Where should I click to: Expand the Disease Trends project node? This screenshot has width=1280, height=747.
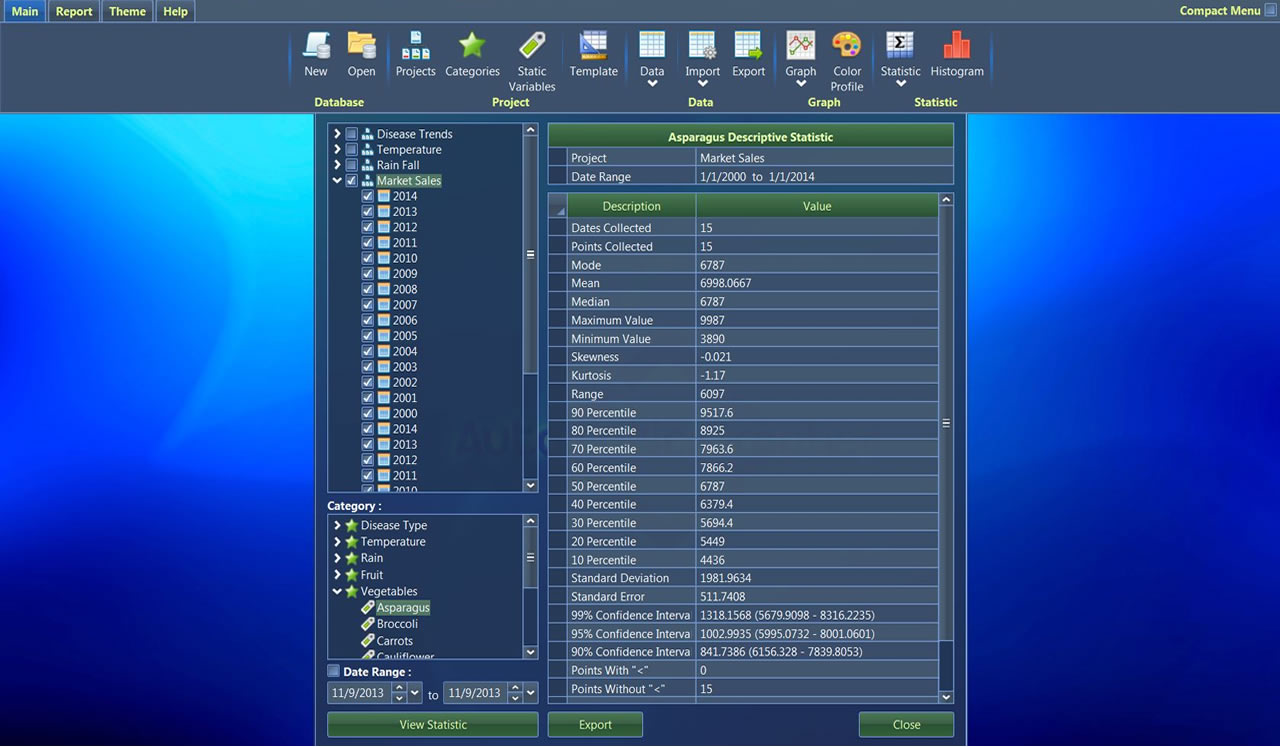[337, 134]
